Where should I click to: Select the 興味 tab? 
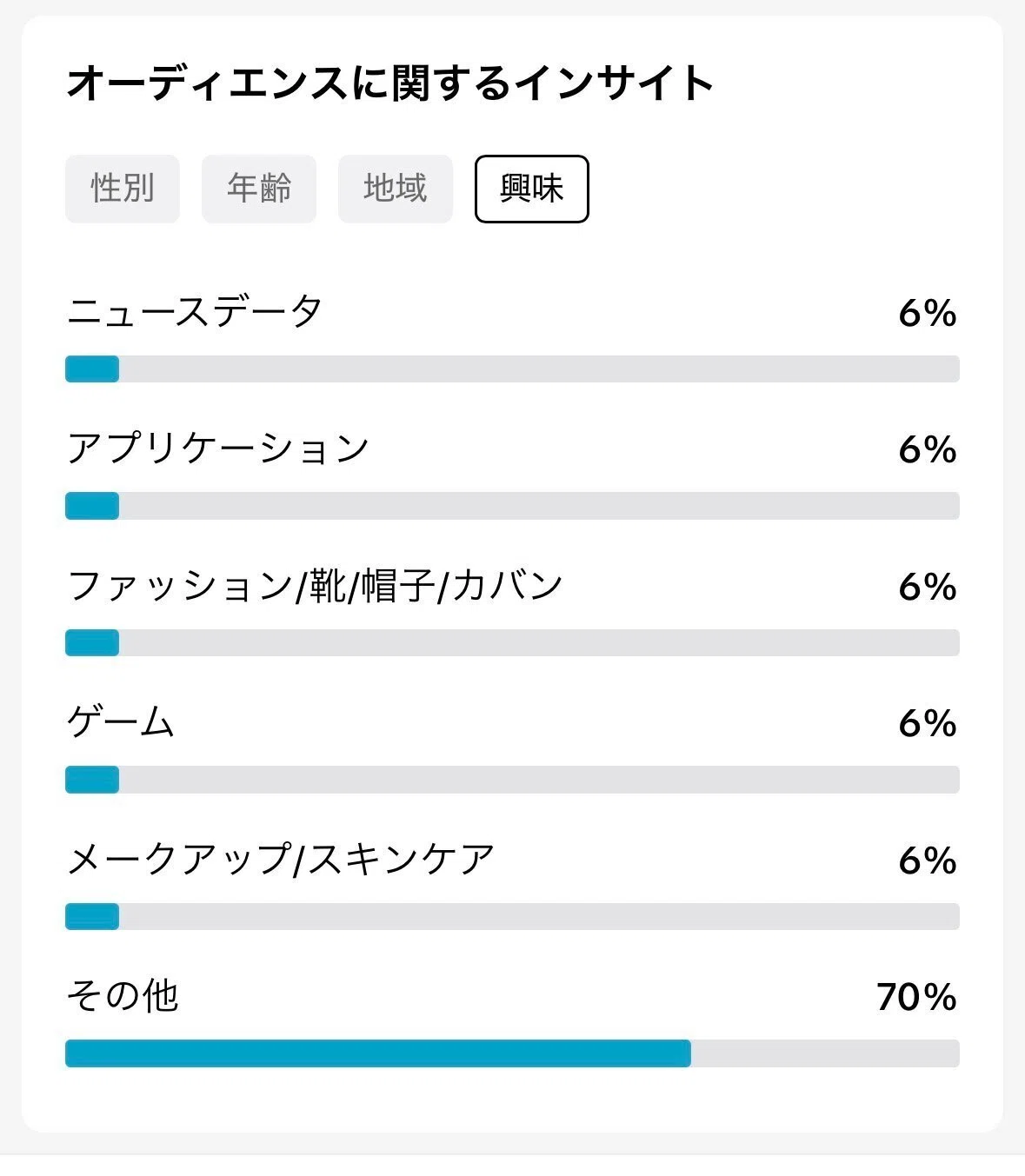coord(532,189)
